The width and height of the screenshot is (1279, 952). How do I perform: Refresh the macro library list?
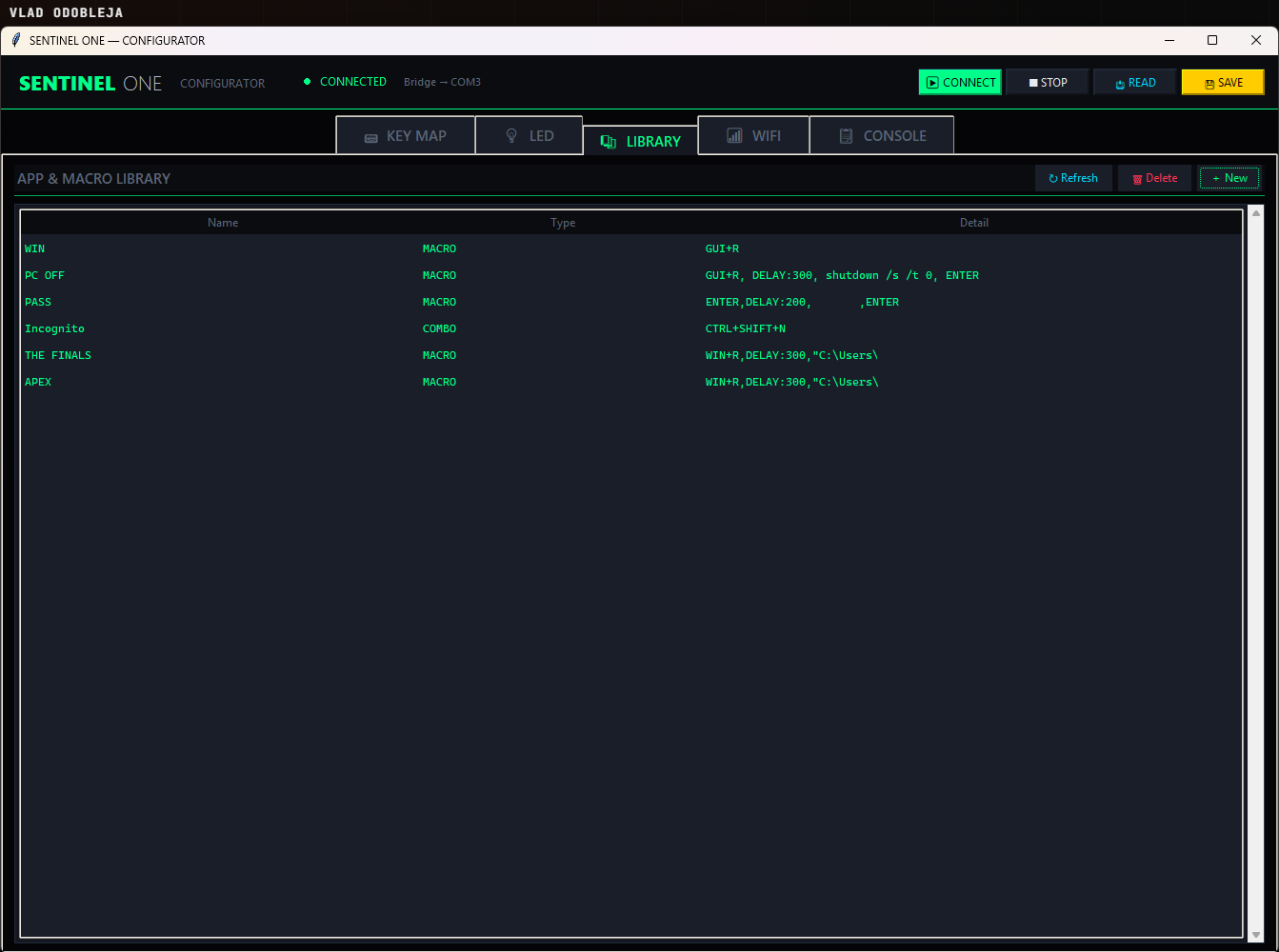[1073, 178]
